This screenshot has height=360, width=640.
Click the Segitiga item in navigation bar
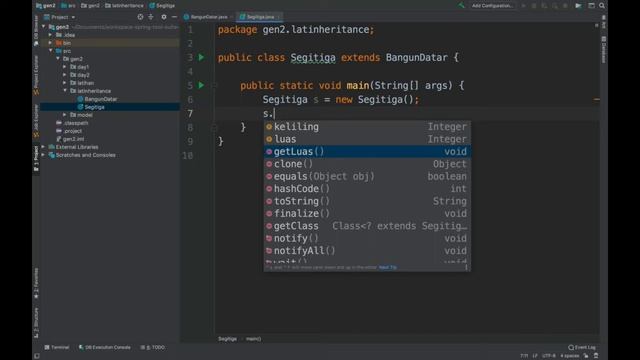[162, 6]
